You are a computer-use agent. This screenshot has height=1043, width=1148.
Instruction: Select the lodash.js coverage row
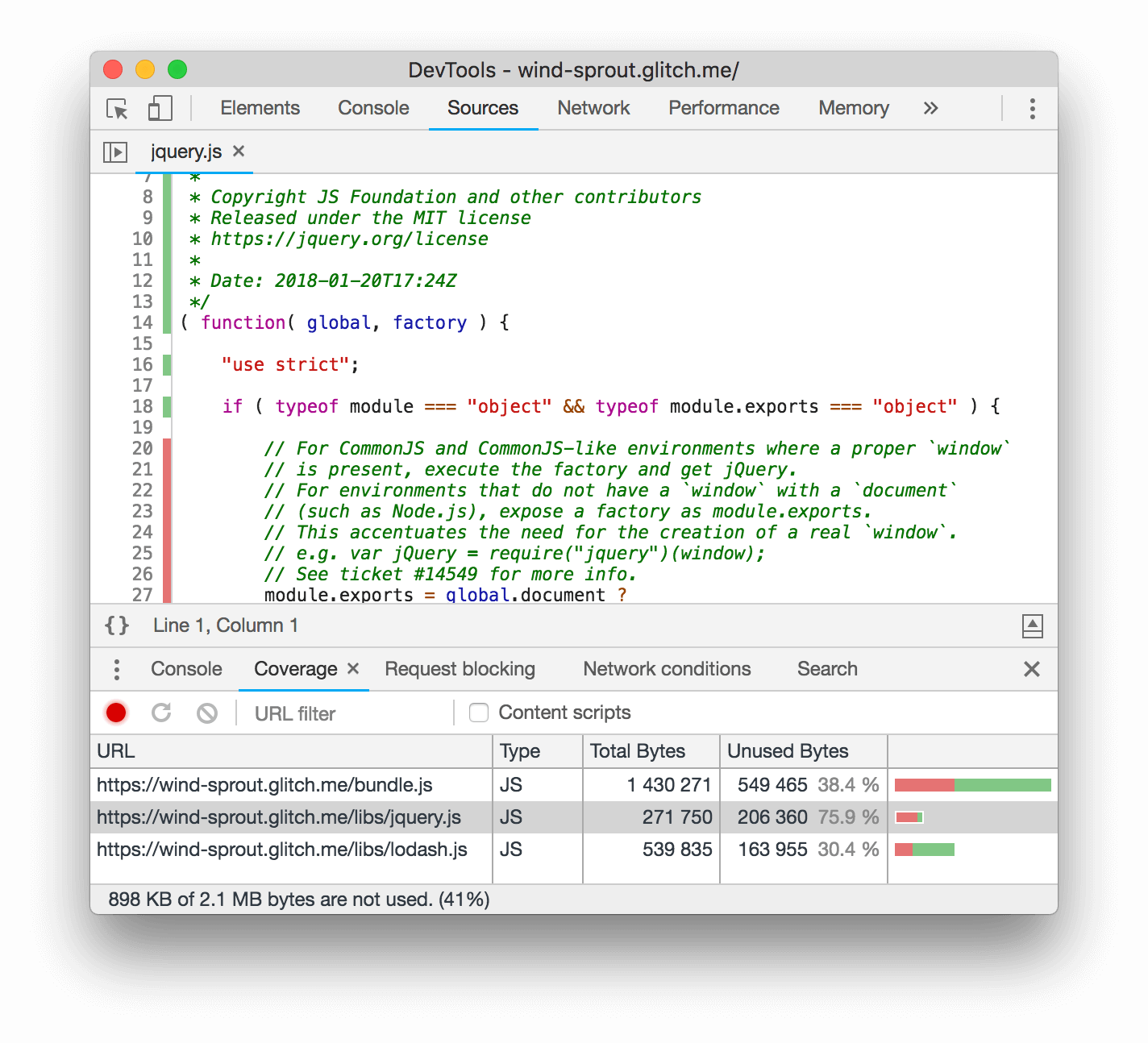[x=281, y=849]
